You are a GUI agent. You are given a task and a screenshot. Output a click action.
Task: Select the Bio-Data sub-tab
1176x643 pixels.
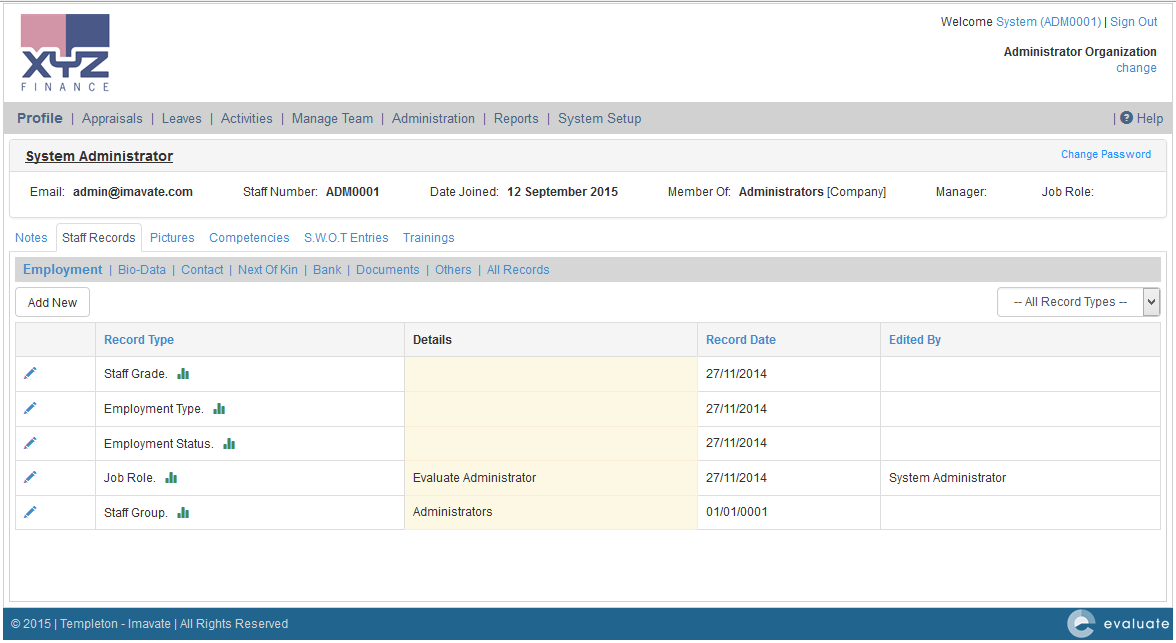(142, 270)
